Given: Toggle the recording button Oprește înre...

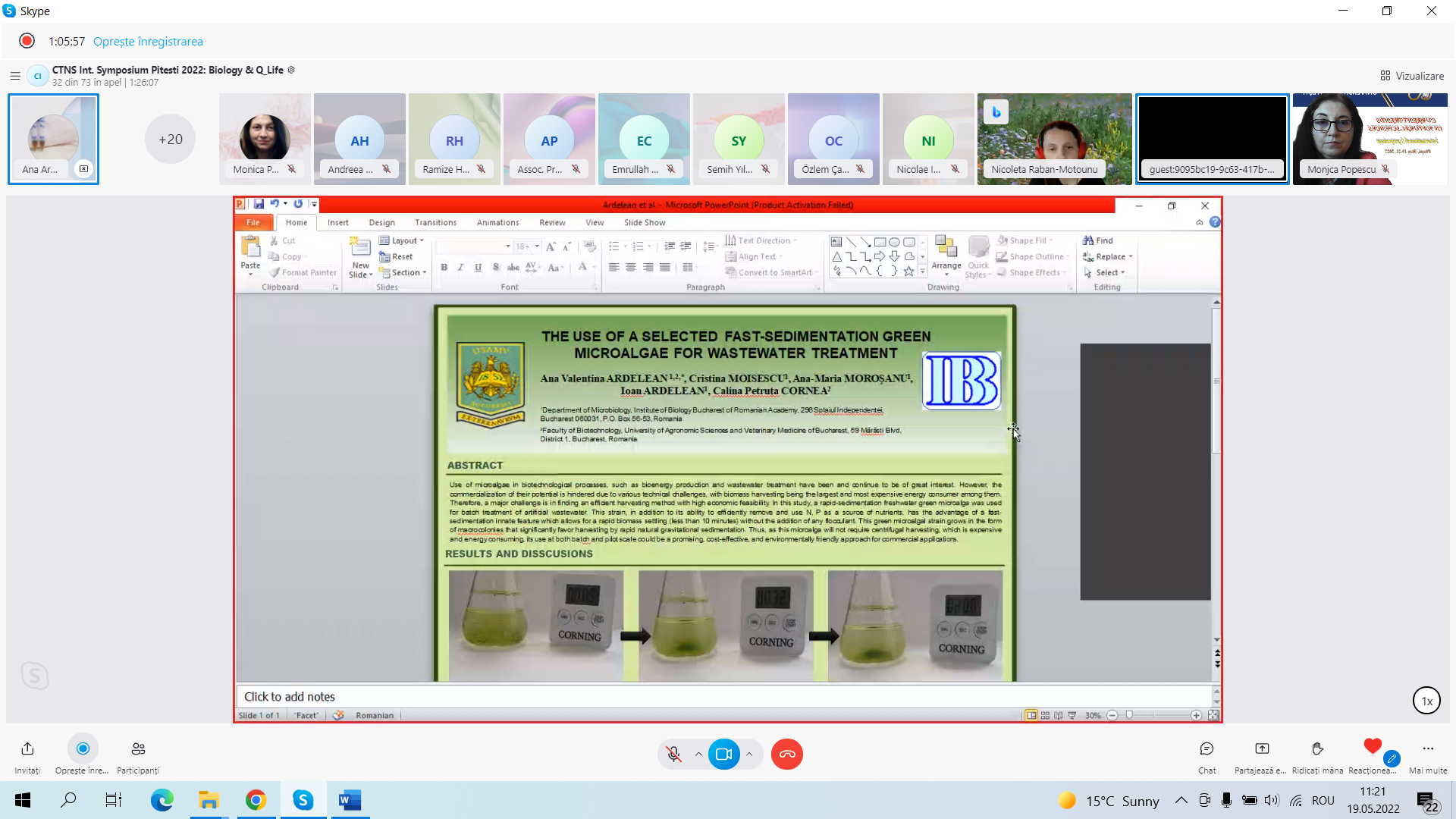Looking at the screenshot, I should pos(83,749).
